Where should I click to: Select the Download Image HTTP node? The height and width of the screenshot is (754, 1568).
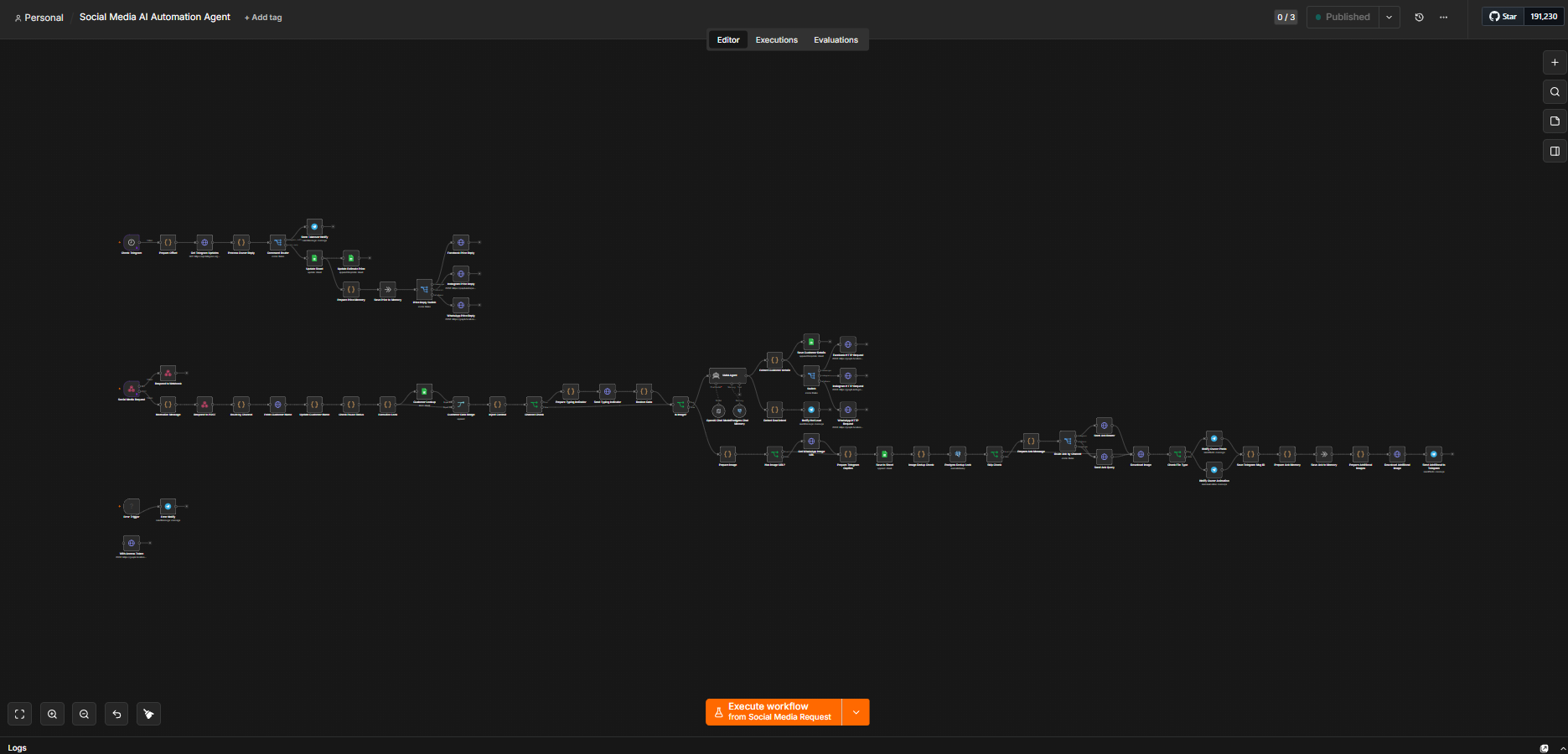1141,454
